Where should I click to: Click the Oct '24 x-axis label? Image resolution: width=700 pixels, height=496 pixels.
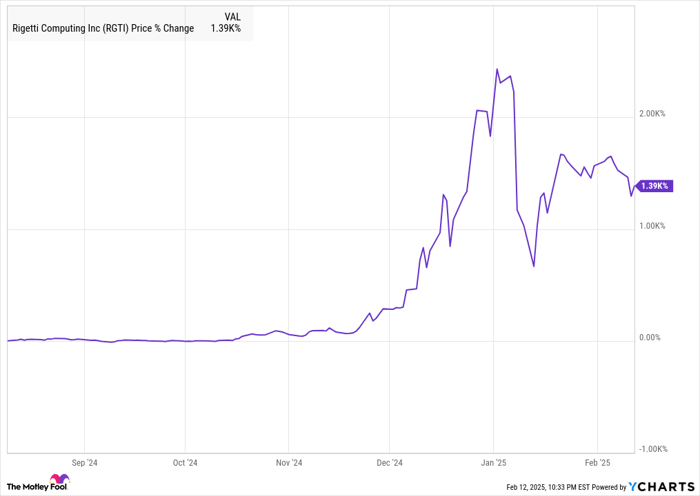[186, 463]
